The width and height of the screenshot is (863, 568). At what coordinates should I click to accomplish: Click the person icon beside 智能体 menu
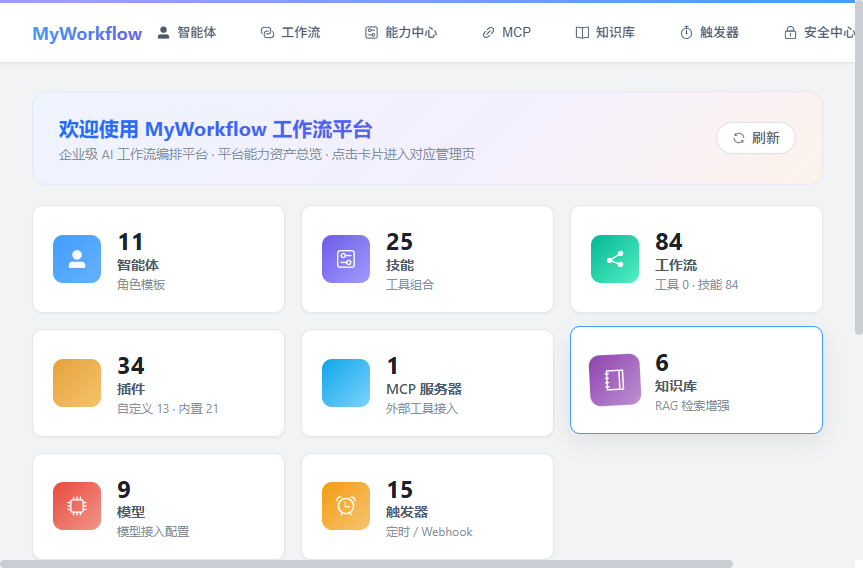pos(163,32)
